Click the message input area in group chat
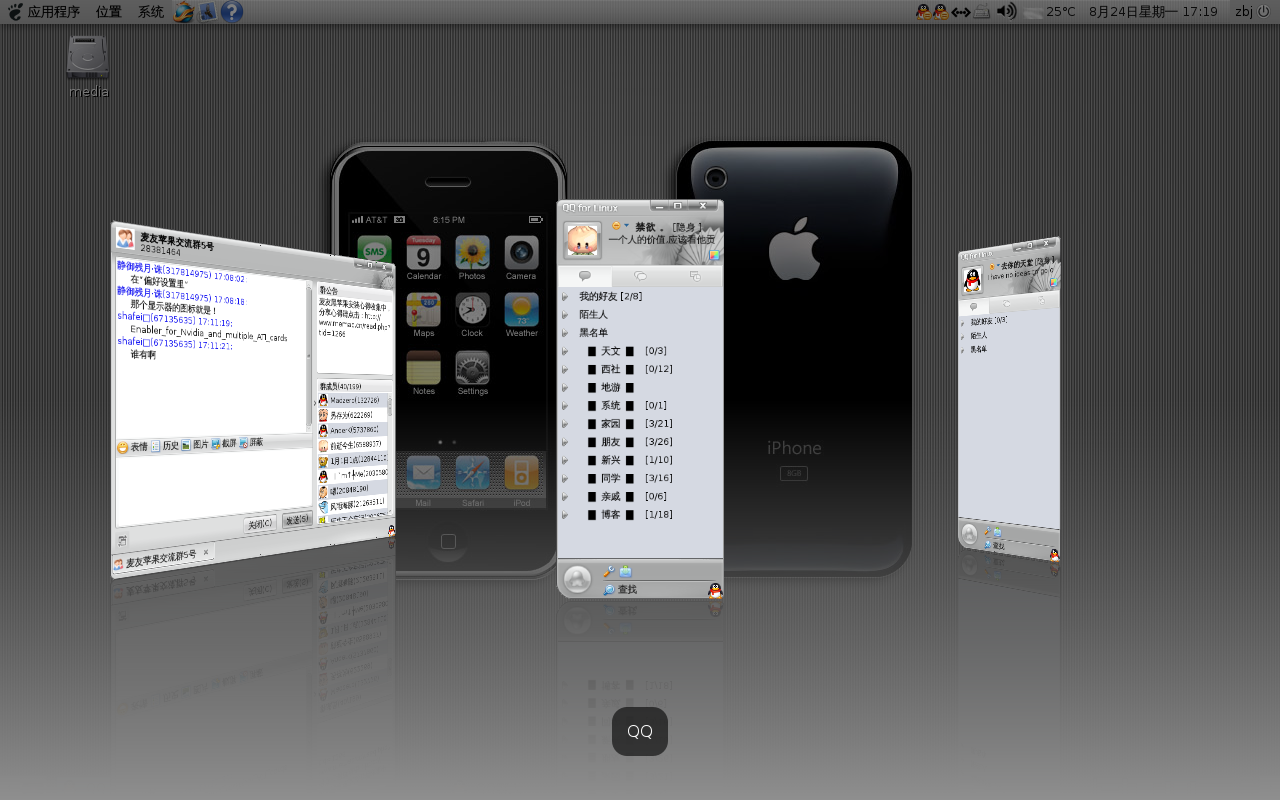This screenshot has height=800, width=1280. 214,487
